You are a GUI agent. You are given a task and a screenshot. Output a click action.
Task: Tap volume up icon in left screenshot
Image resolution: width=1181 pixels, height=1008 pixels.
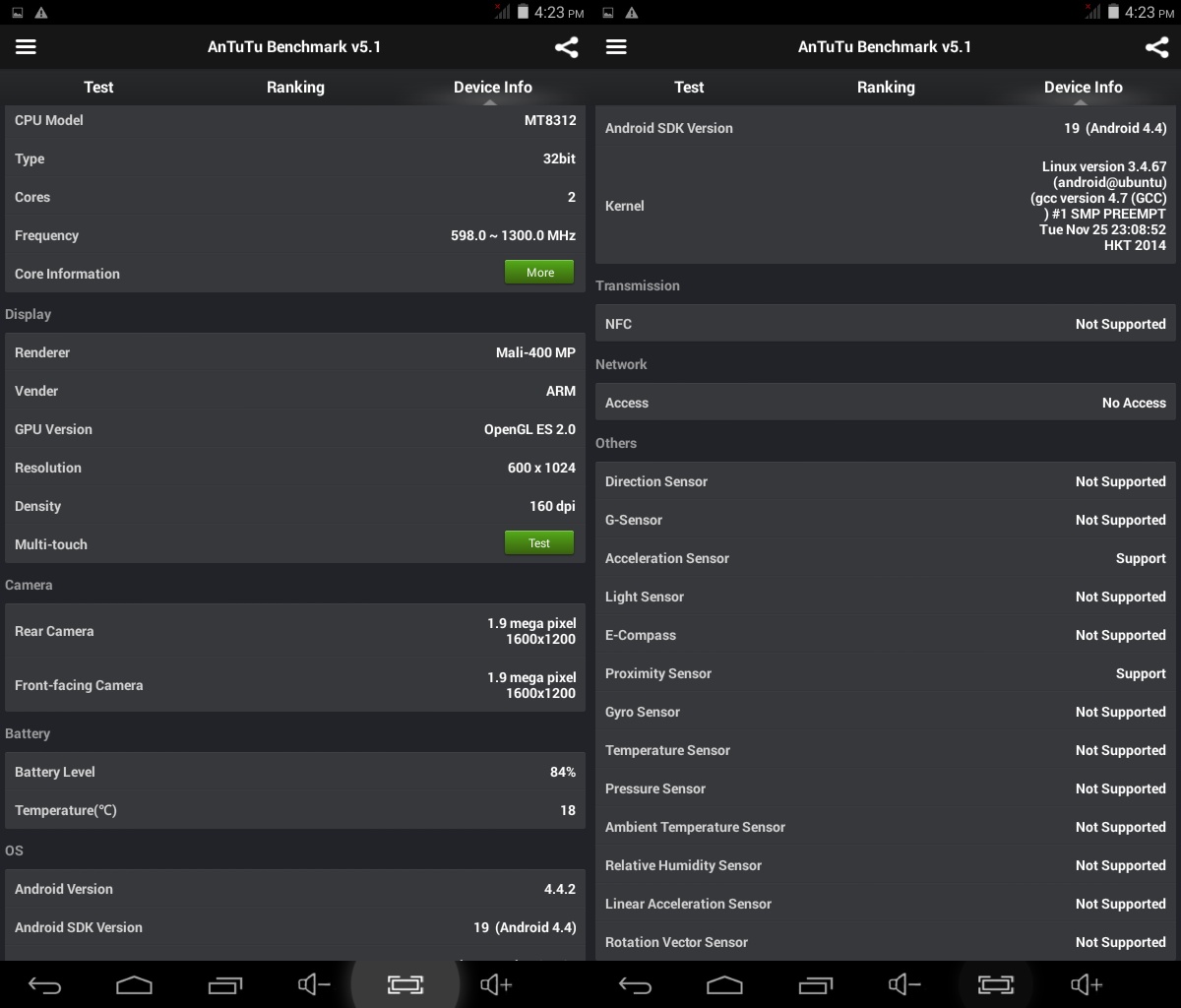click(x=496, y=984)
